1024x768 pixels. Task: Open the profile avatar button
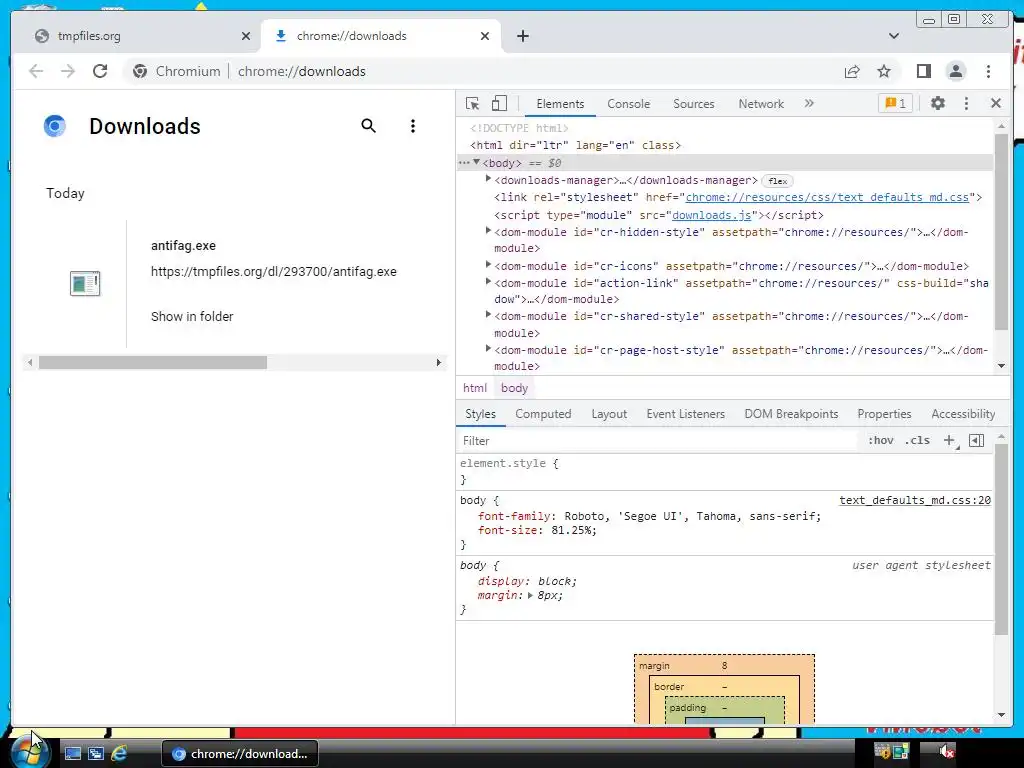click(956, 71)
